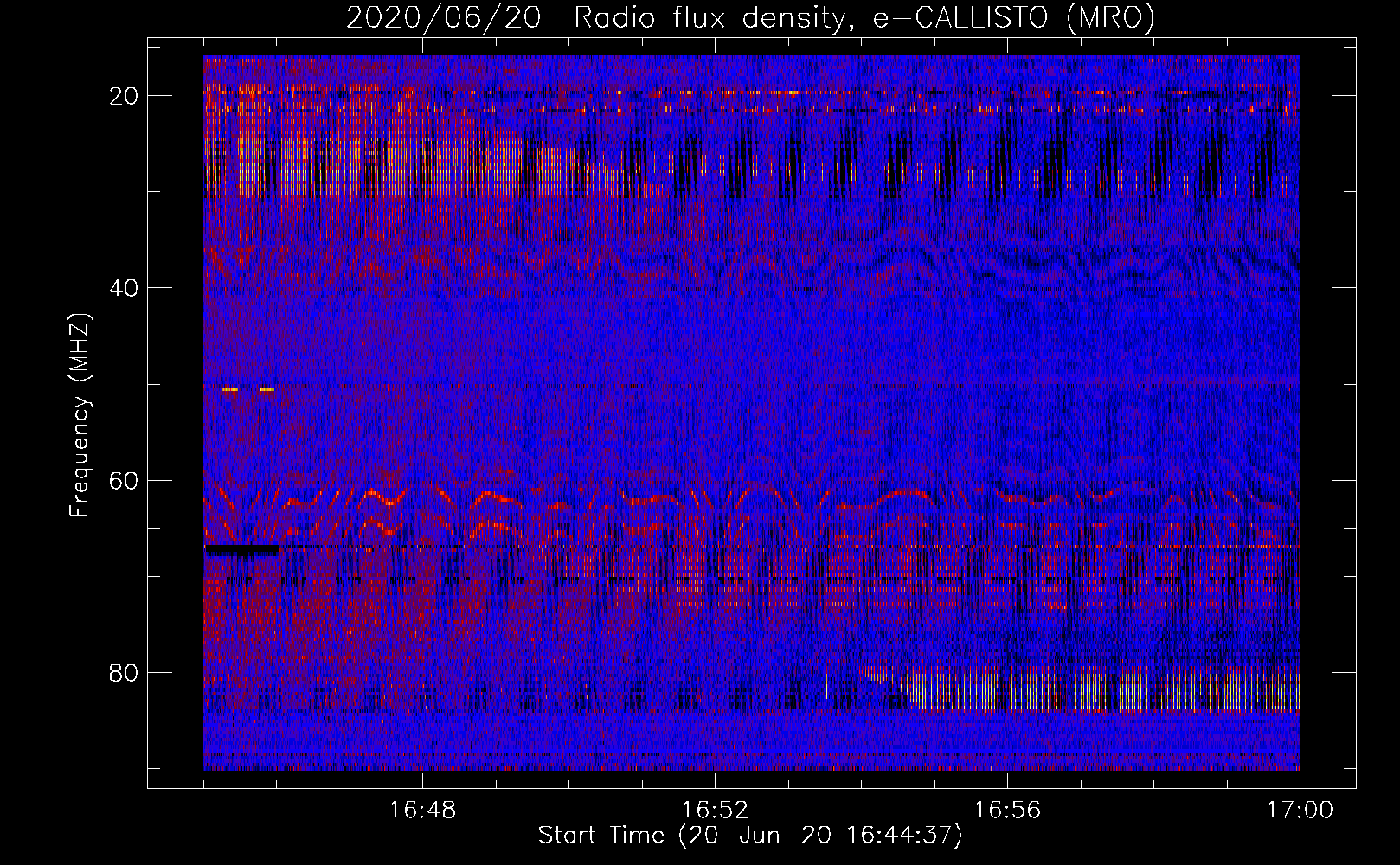Viewport: 1400px width, 865px height.
Task: Click the '40' frequency tick label
Action: pos(125,288)
